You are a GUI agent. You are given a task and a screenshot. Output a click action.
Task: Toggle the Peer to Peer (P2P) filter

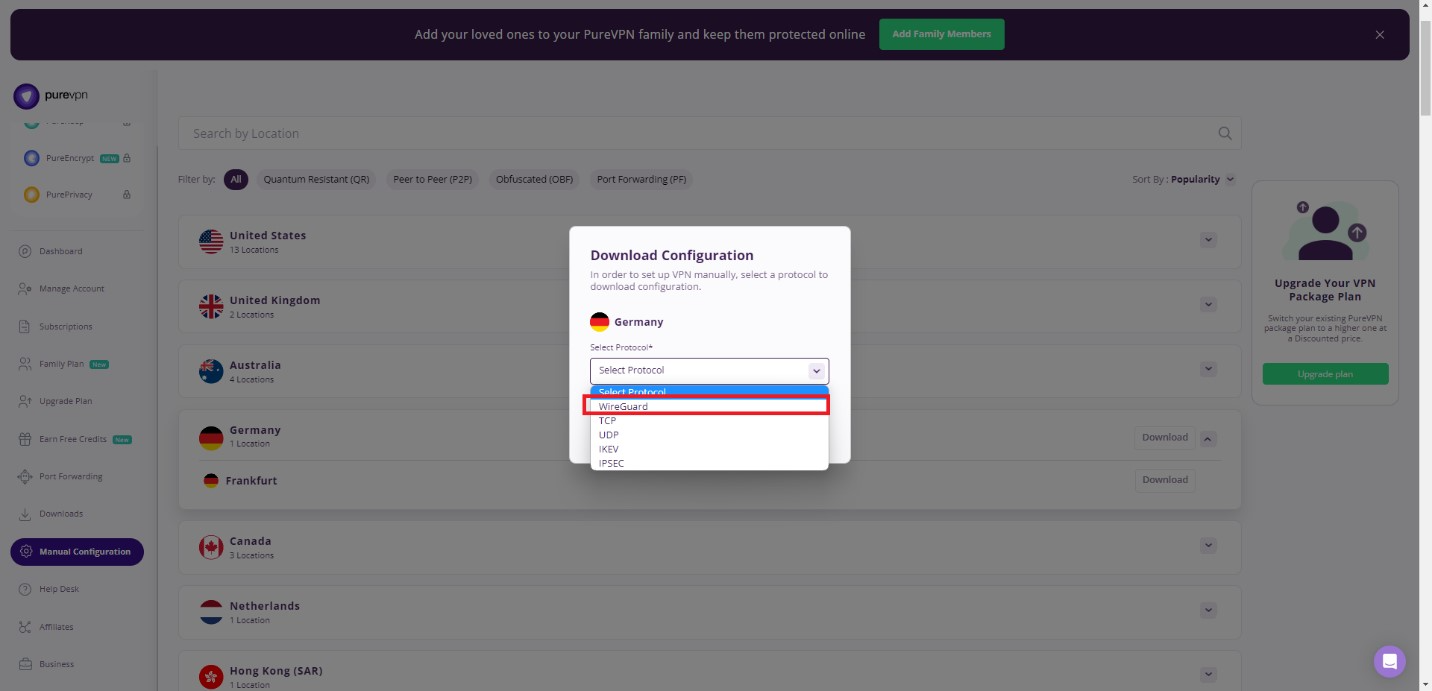[x=432, y=180]
